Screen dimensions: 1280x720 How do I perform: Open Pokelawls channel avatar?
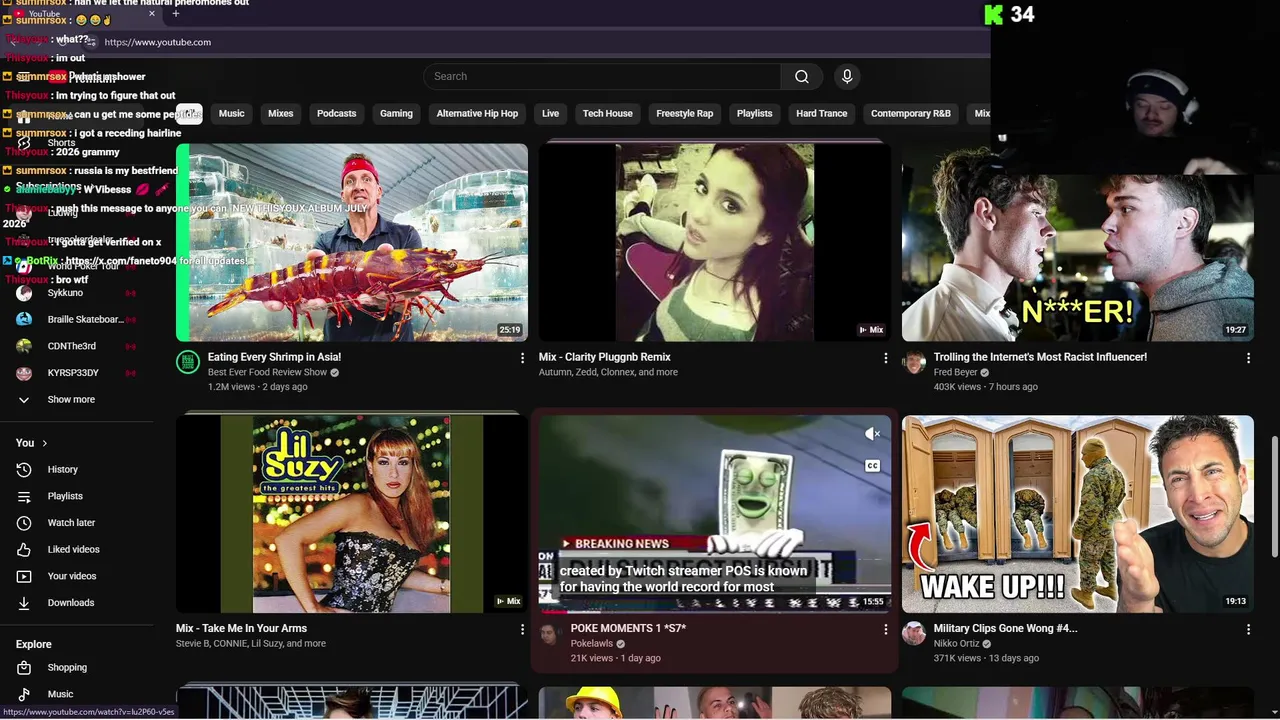(551, 633)
